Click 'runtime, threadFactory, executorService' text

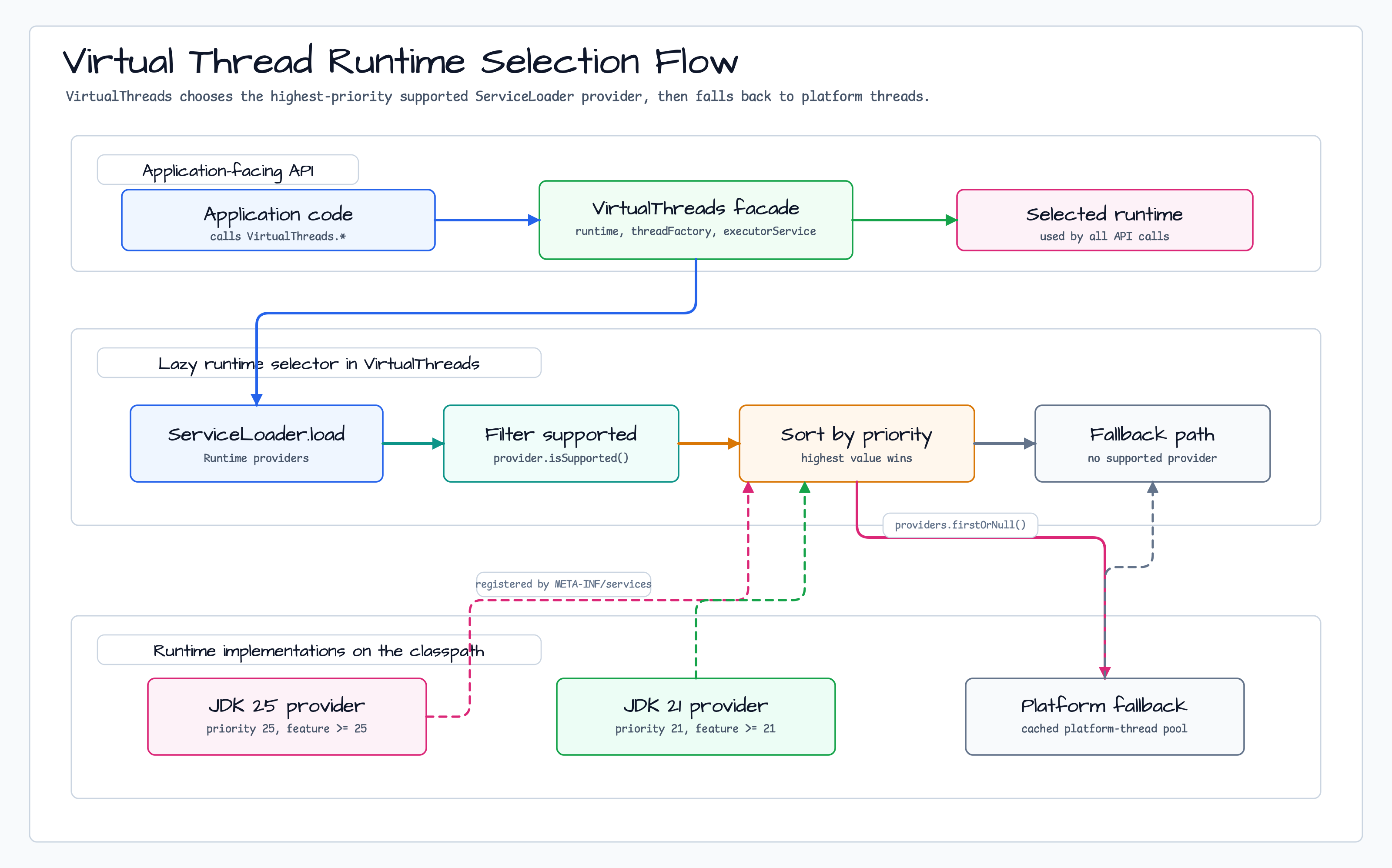(696, 231)
